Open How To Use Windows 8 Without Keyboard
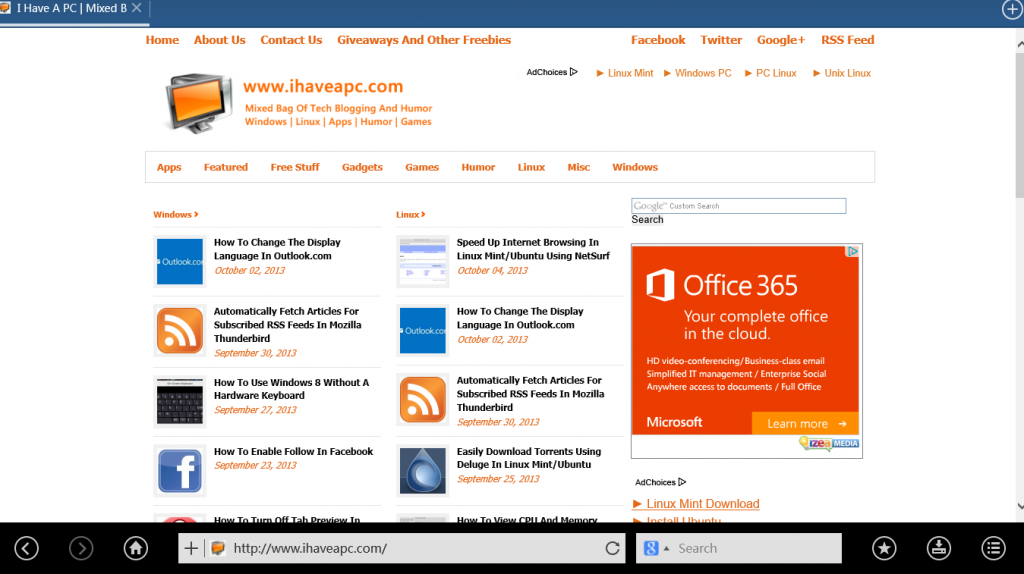1024x574 pixels. pos(291,389)
